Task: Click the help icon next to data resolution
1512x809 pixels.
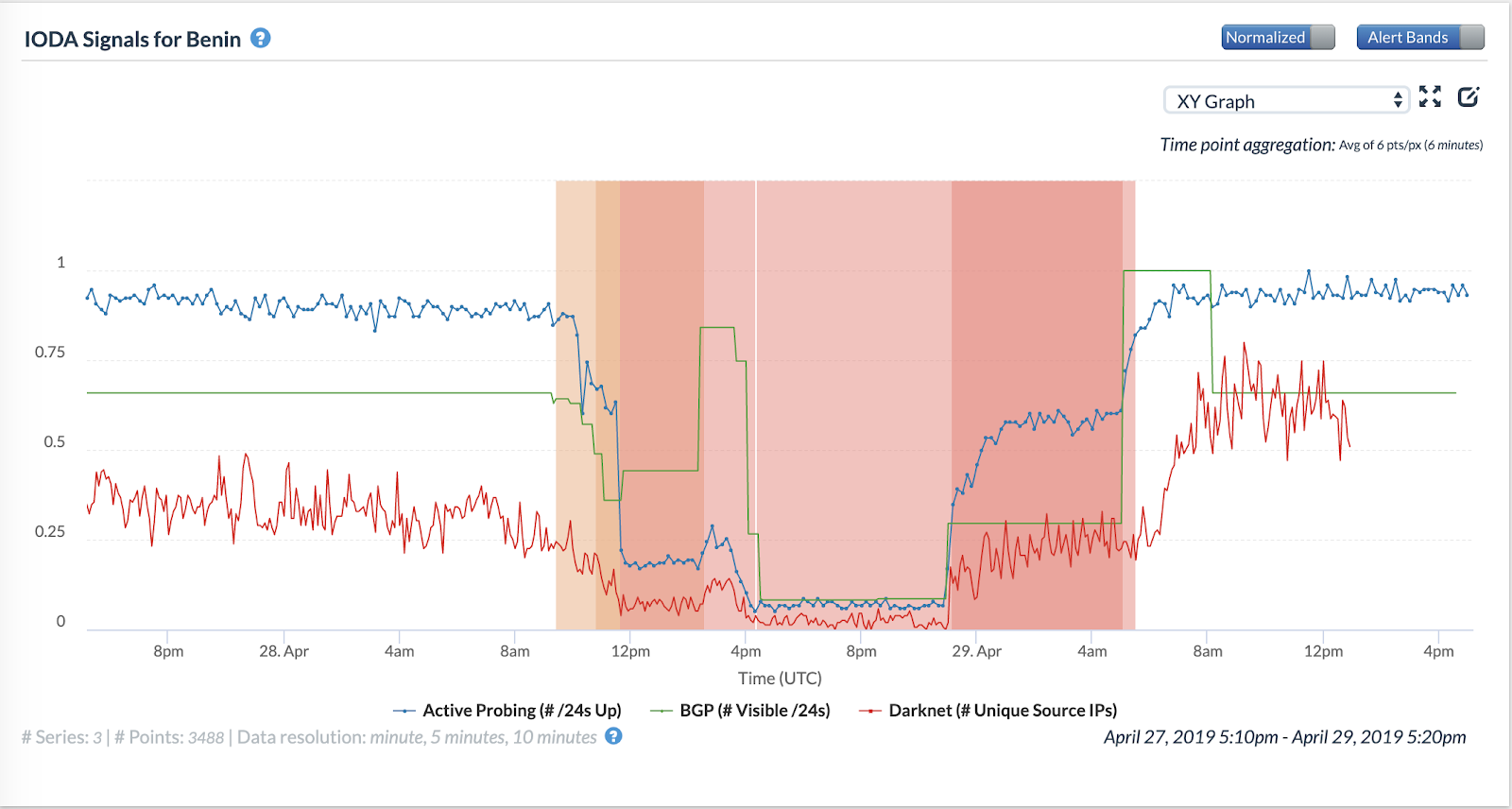Action: pyautogui.click(x=613, y=736)
